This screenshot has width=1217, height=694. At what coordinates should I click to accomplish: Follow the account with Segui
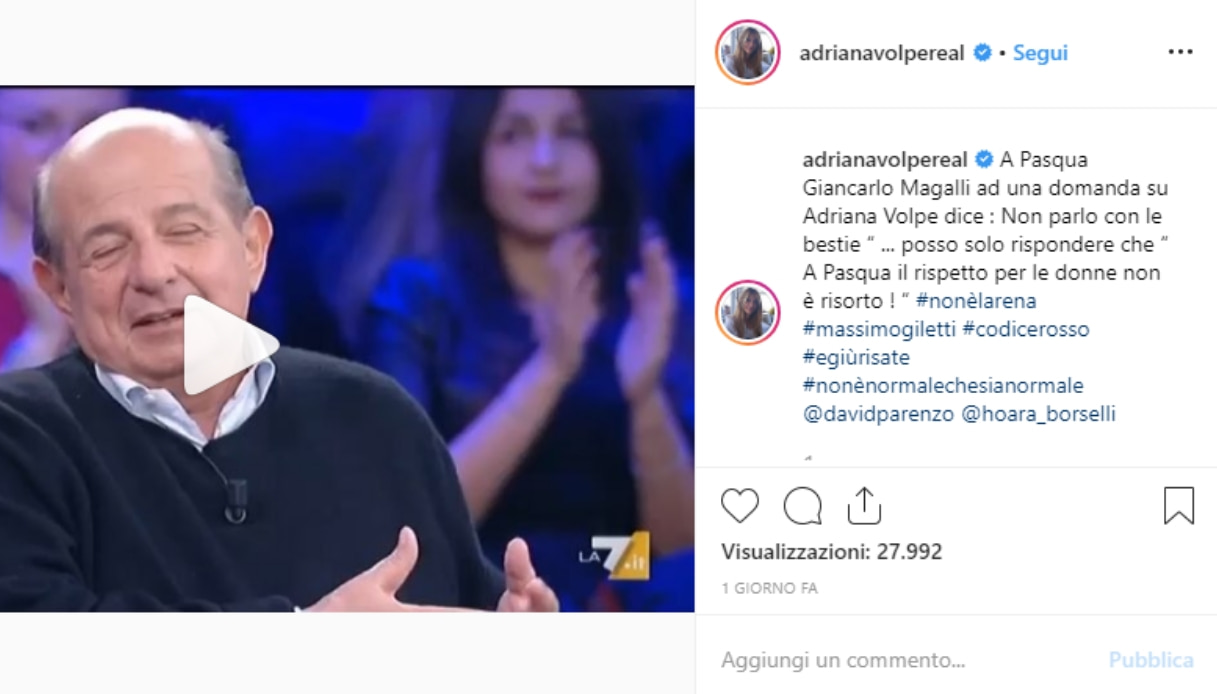1040,53
